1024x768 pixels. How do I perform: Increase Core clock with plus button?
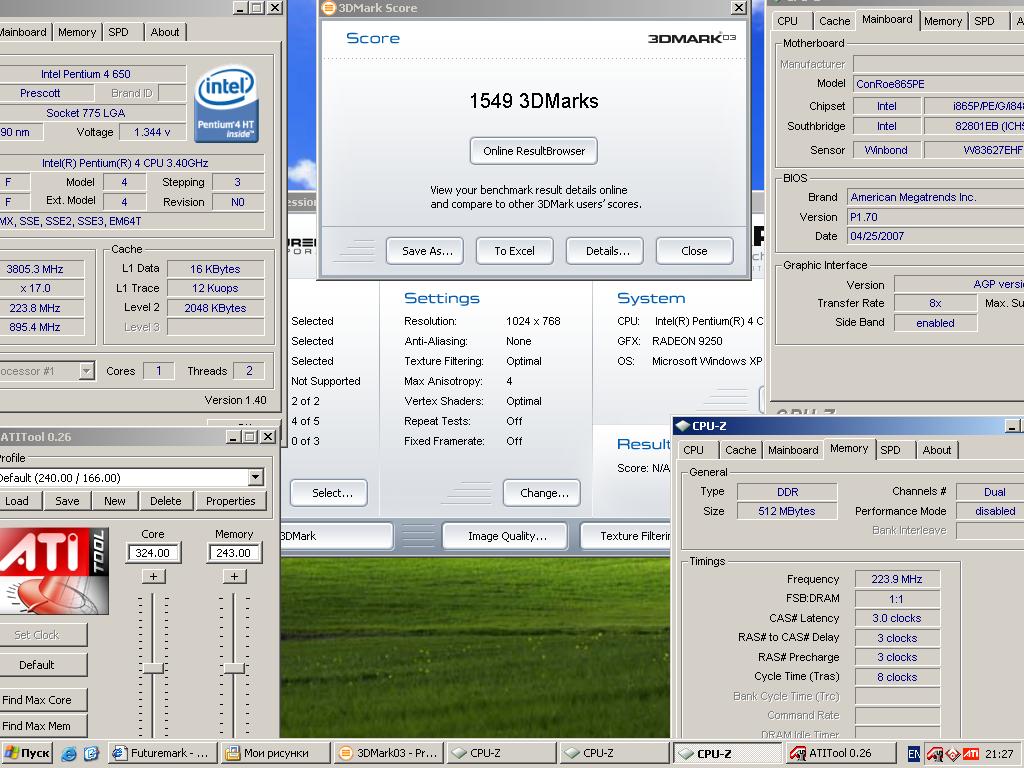[x=153, y=576]
